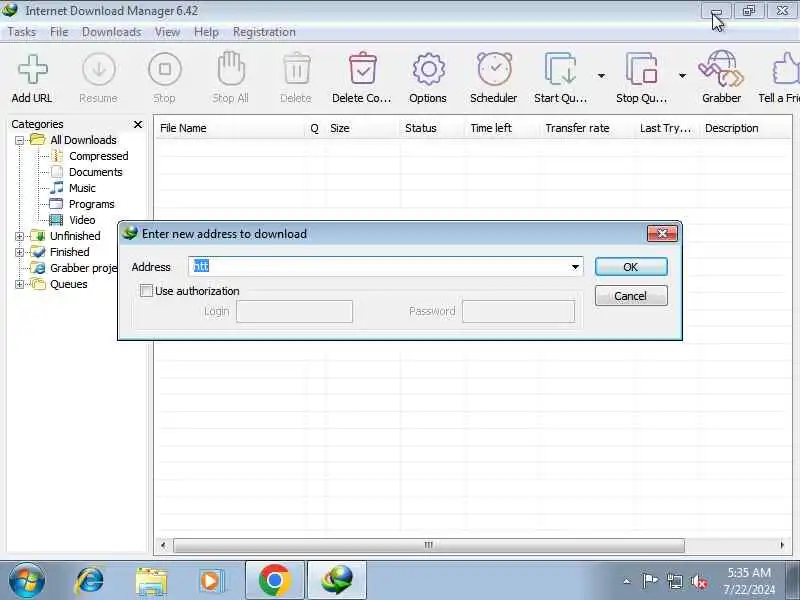Select the Grabber projects item

tap(84, 268)
